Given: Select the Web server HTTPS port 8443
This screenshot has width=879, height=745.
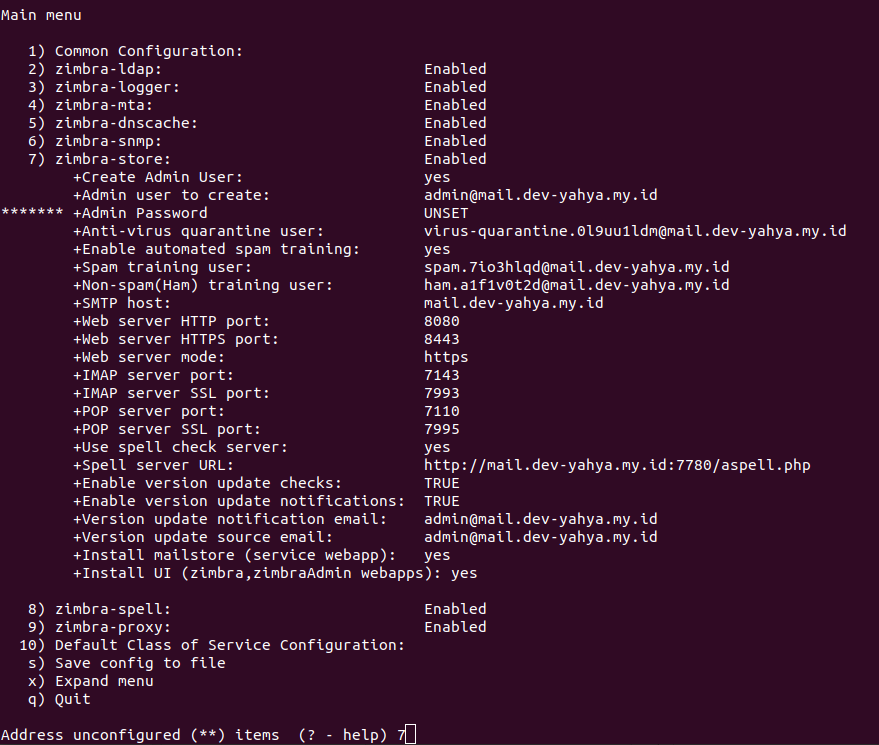Looking at the screenshot, I should point(442,339).
